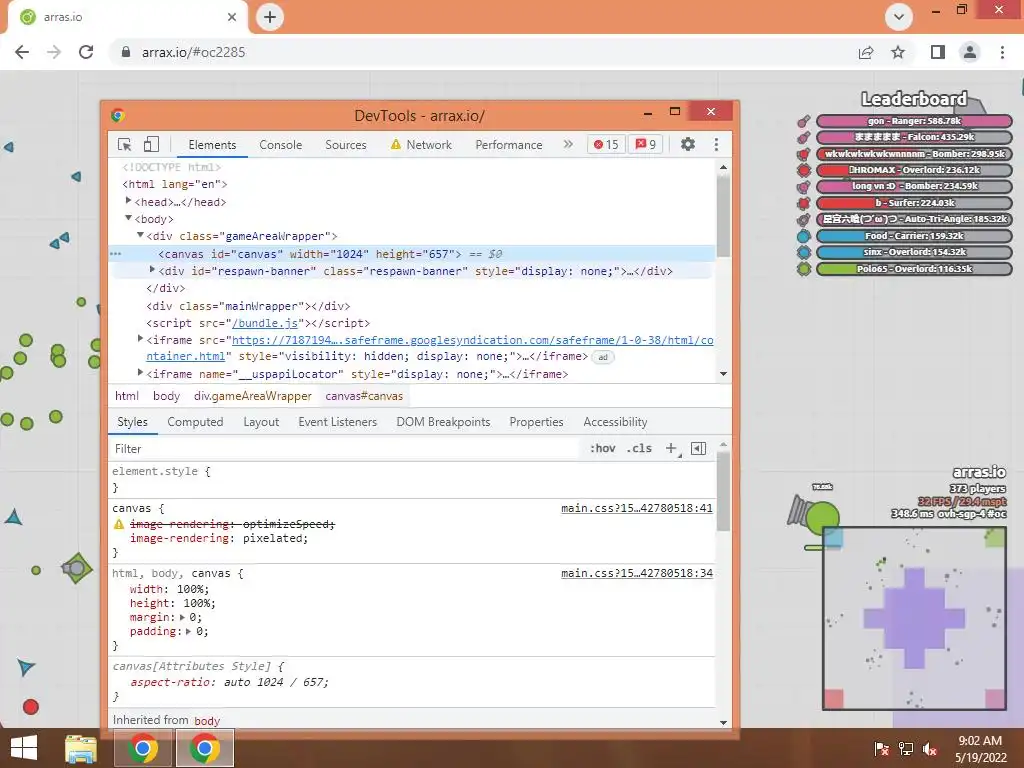Image resolution: width=1024 pixels, height=768 pixels.
Task: Click the ad badge on iframe node
Action: point(603,357)
